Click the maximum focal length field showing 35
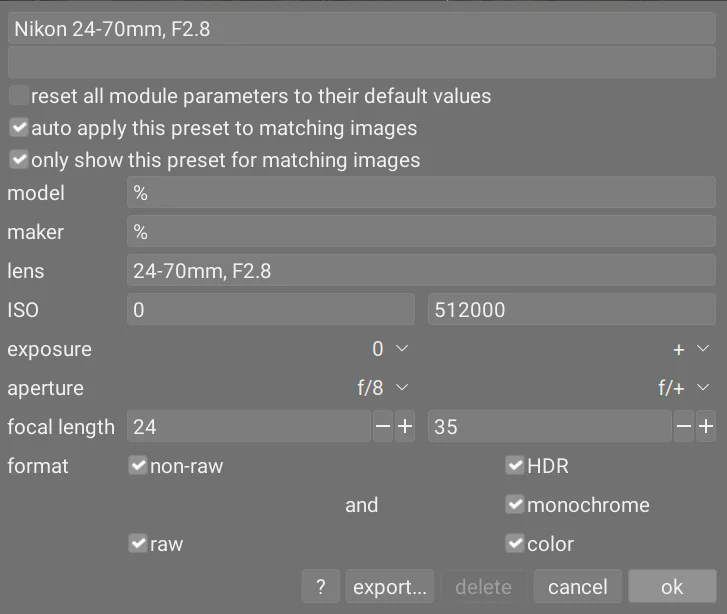Viewport: 727px width, 614px height. [x=550, y=426]
